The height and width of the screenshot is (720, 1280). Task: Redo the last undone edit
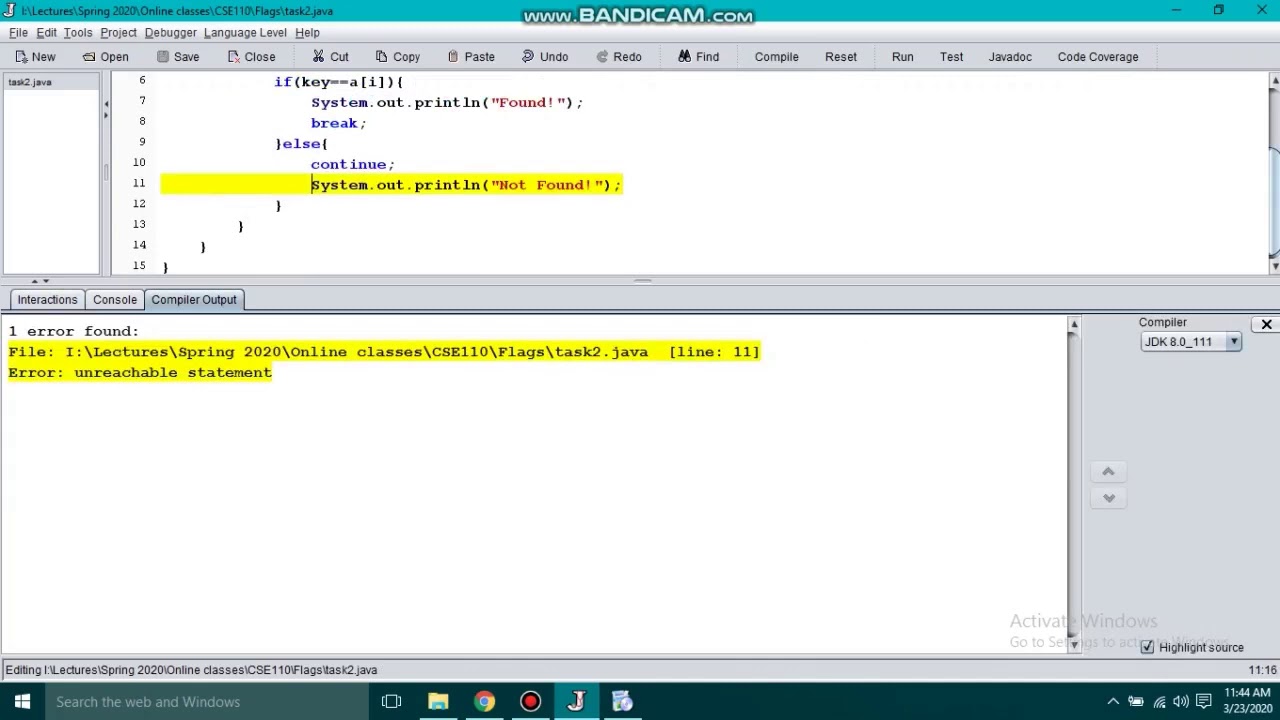(617, 57)
